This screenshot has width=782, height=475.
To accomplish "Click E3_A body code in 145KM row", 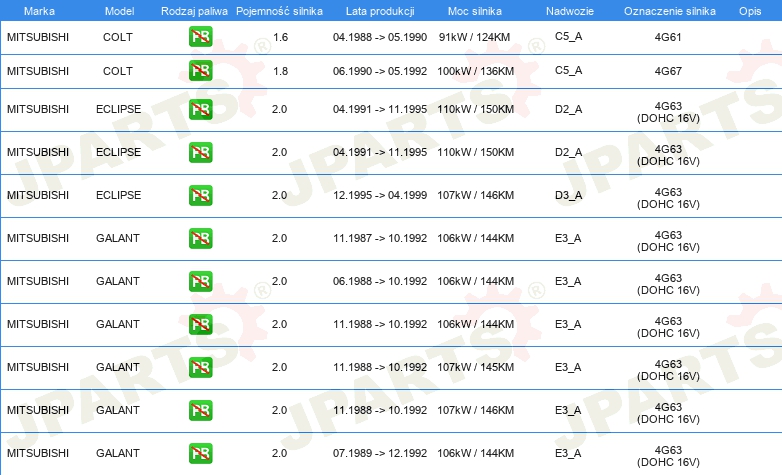I will click(x=568, y=367).
